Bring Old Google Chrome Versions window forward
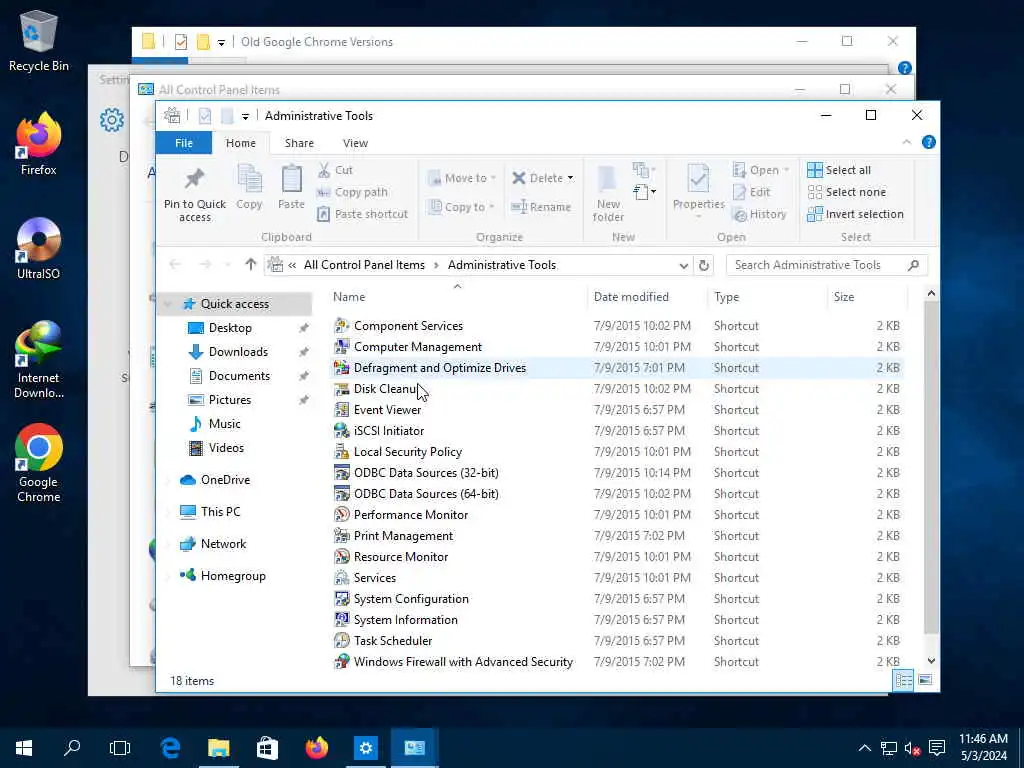This screenshot has height=768, width=1024. (x=317, y=42)
